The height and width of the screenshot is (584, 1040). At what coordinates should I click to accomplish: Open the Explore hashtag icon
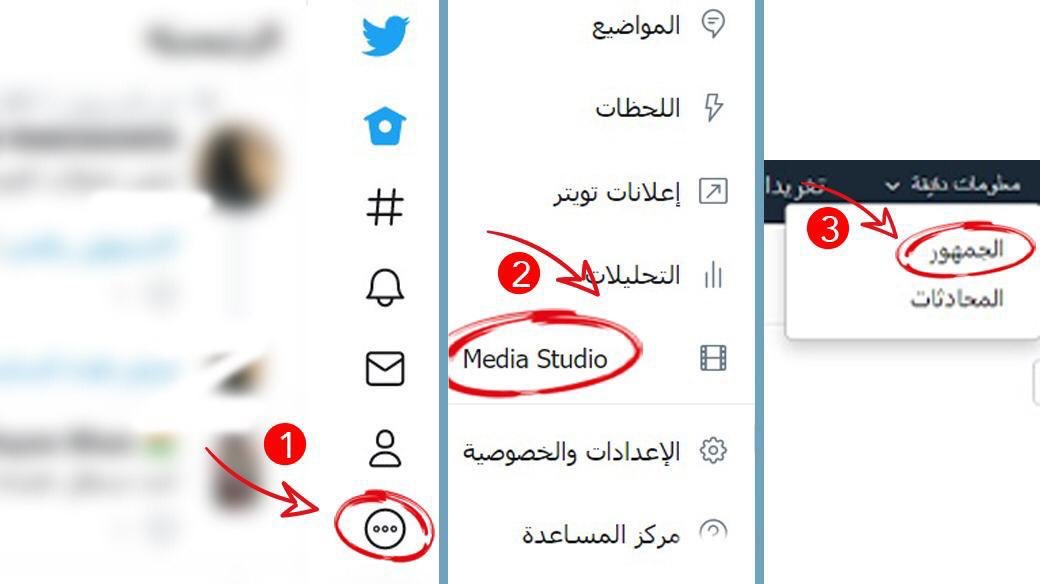(x=385, y=207)
